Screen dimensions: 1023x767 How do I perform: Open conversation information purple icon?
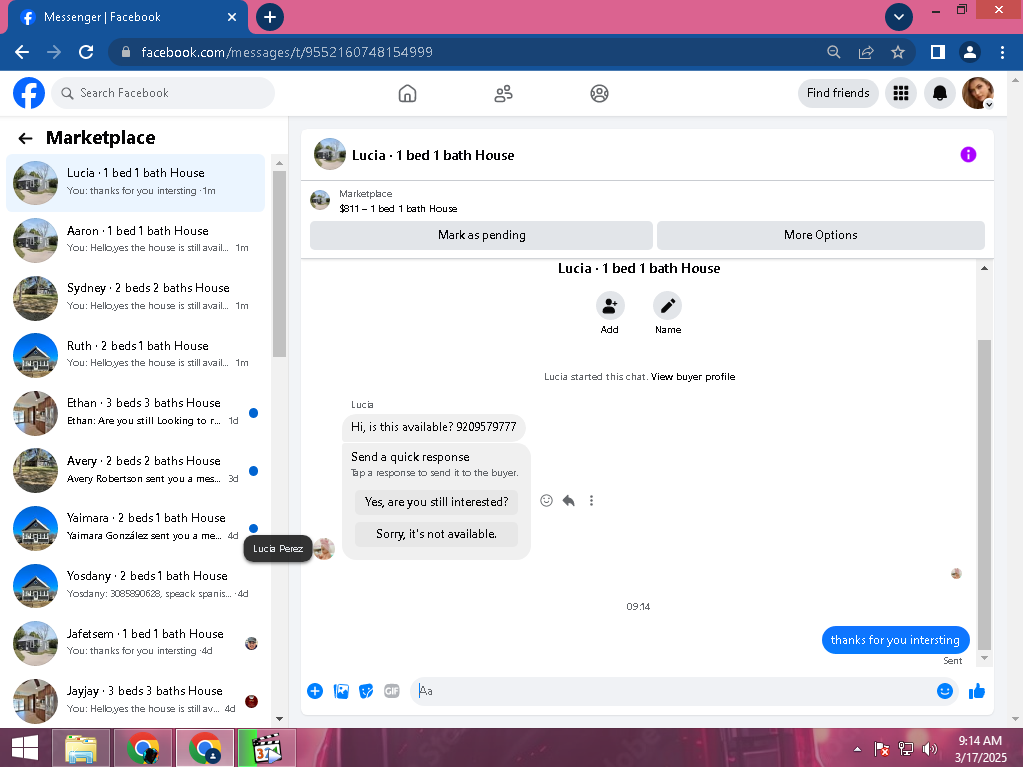(968, 155)
